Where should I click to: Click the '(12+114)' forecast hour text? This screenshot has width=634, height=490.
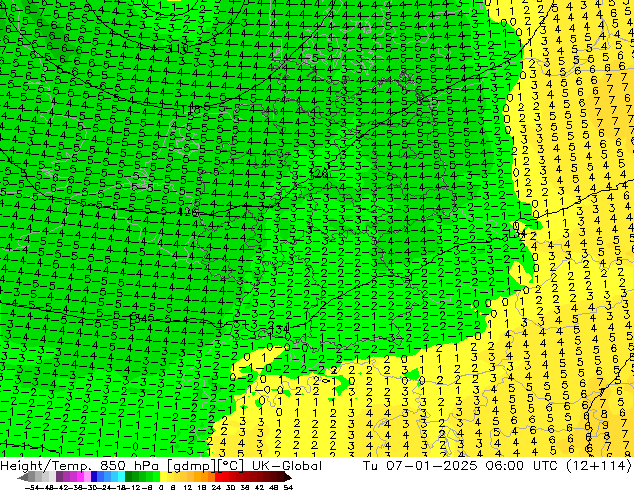[601, 466]
